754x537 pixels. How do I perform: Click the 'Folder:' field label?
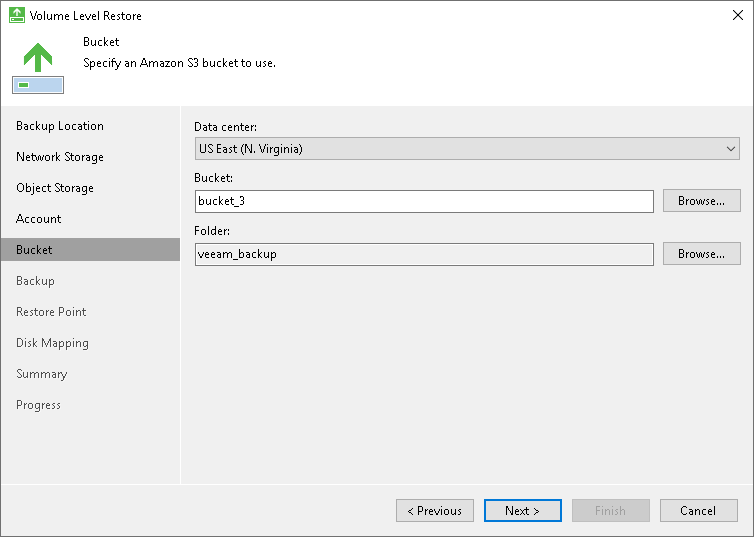pos(212,231)
